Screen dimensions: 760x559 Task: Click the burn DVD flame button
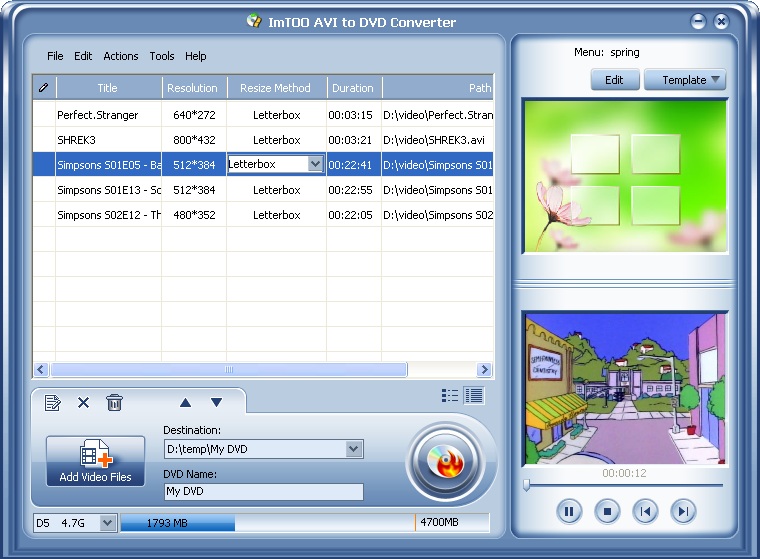coord(445,462)
